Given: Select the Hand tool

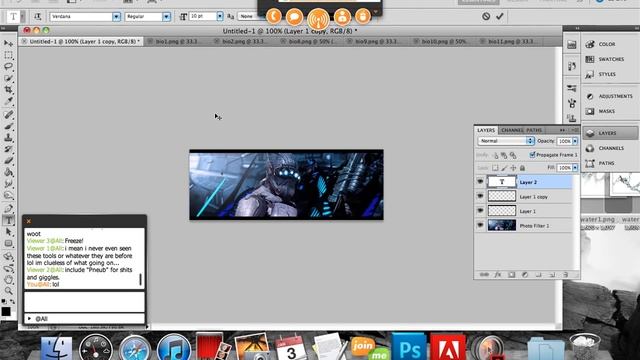Looking at the screenshot, I should [x=9, y=280].
